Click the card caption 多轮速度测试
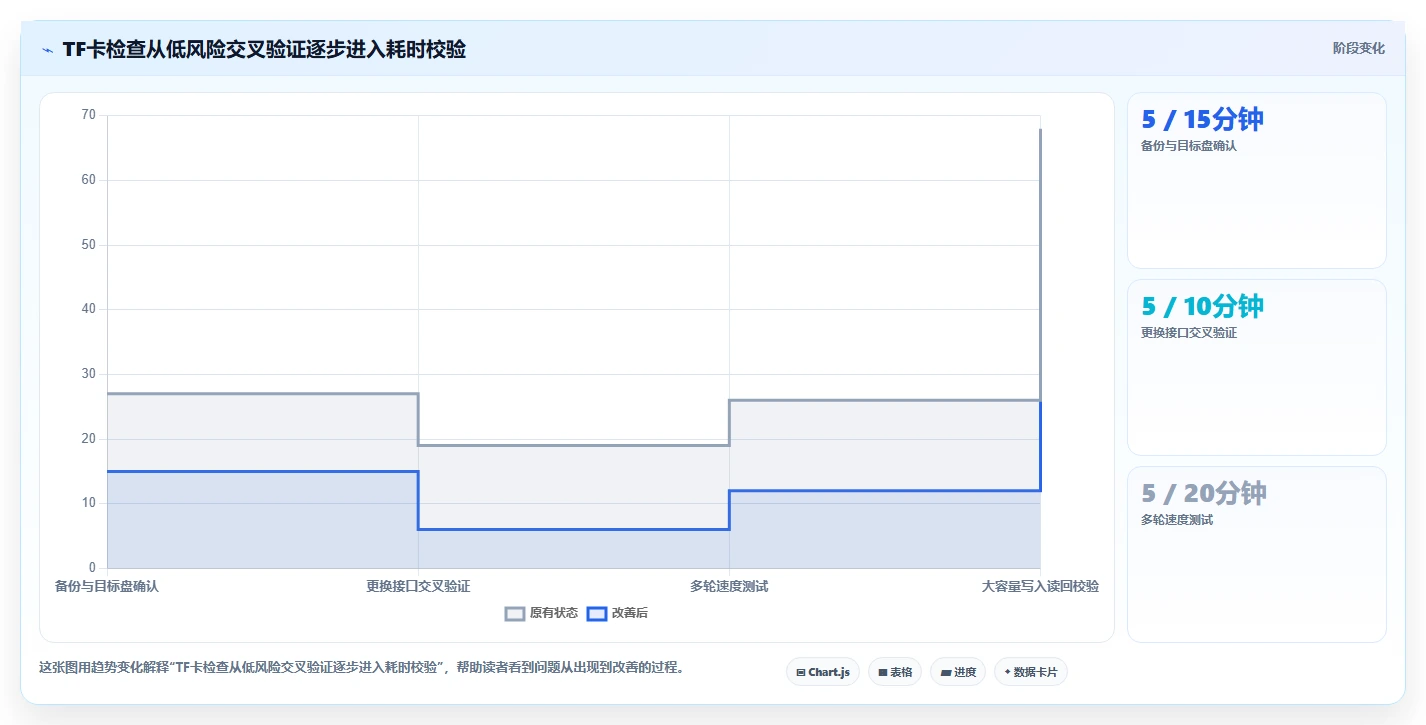 coord(1177,520)
